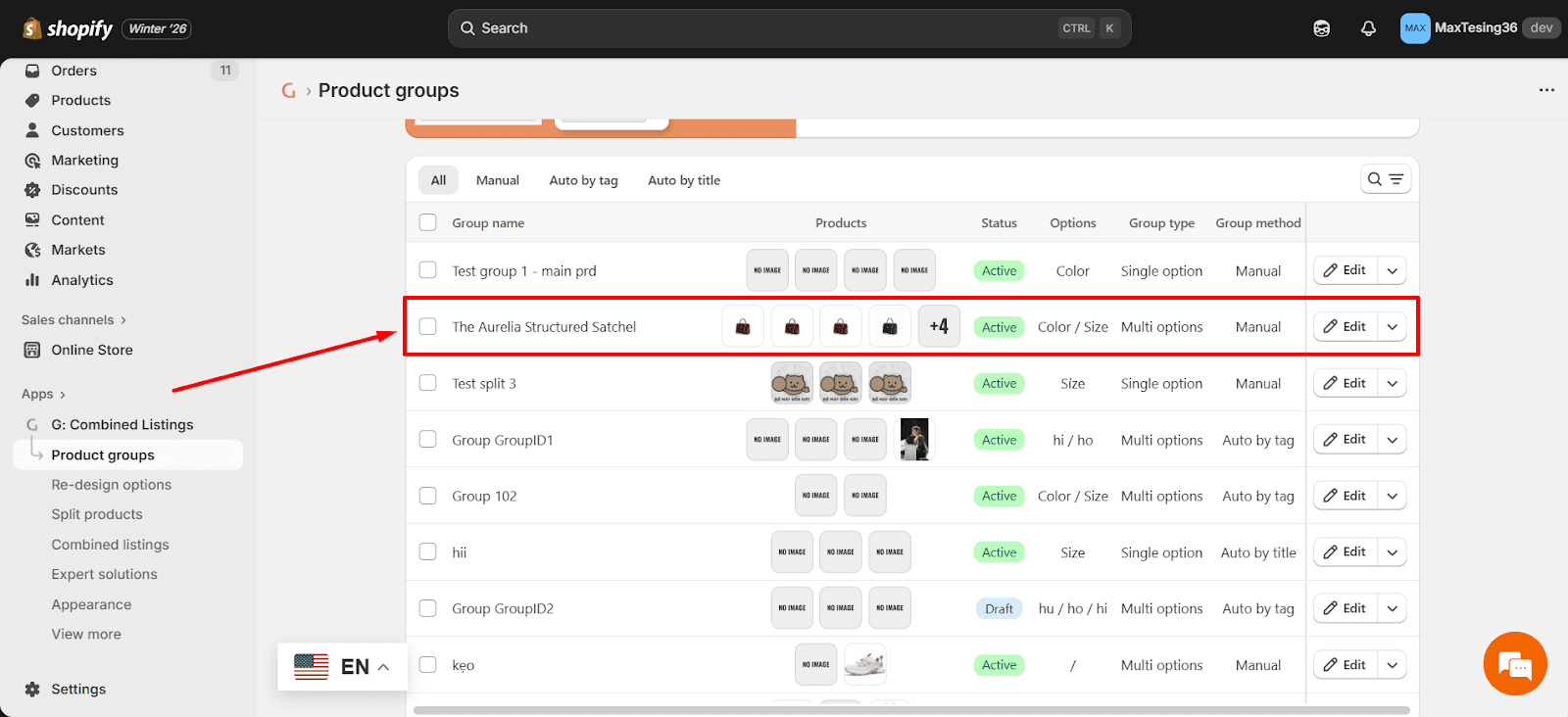
Task: Open Discounts via its badge icon
Action: point(32,190)
